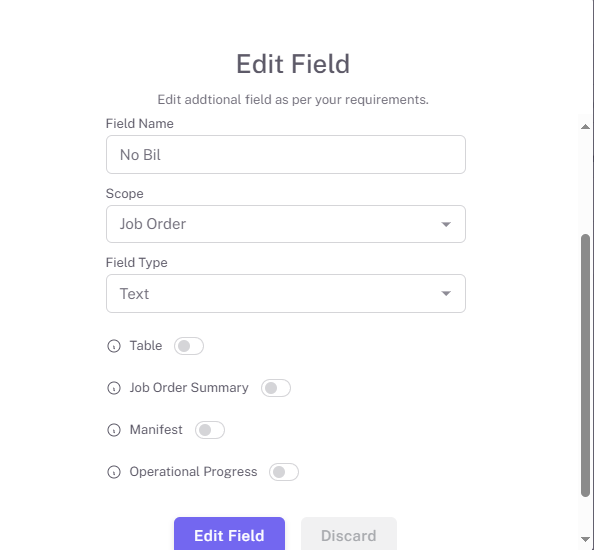Click the Field Type dropdown caret arrow

coord(446,294)
